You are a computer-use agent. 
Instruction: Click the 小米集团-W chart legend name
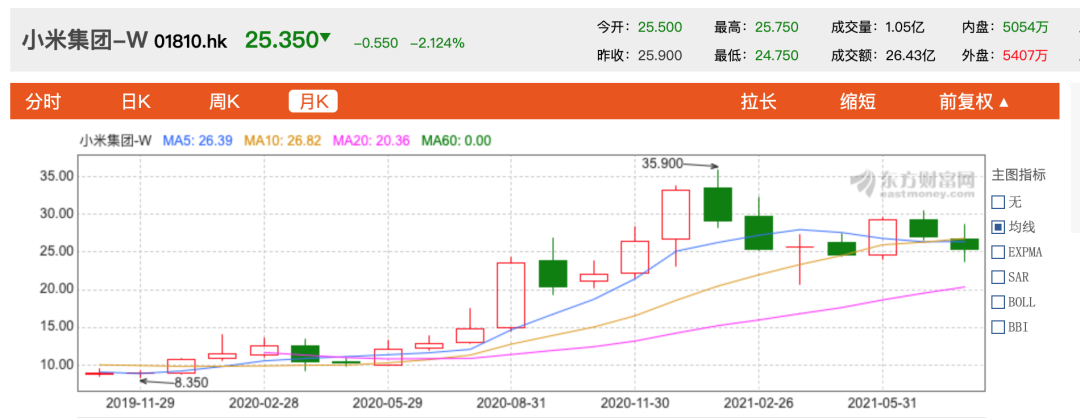[115, 141]
